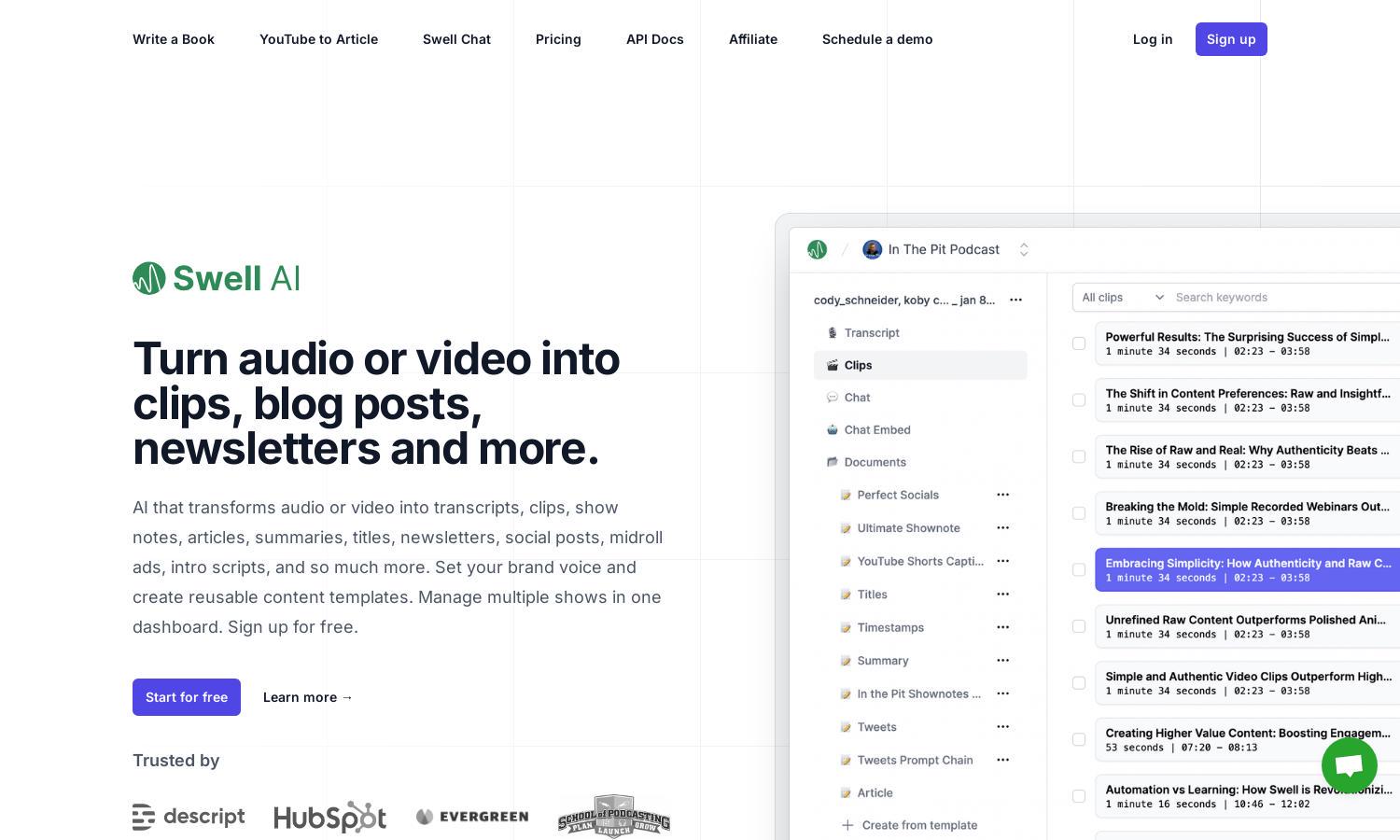Open more options for Perfect Socials
The image size is (1400, 840).
click(x=1002, y=495)
